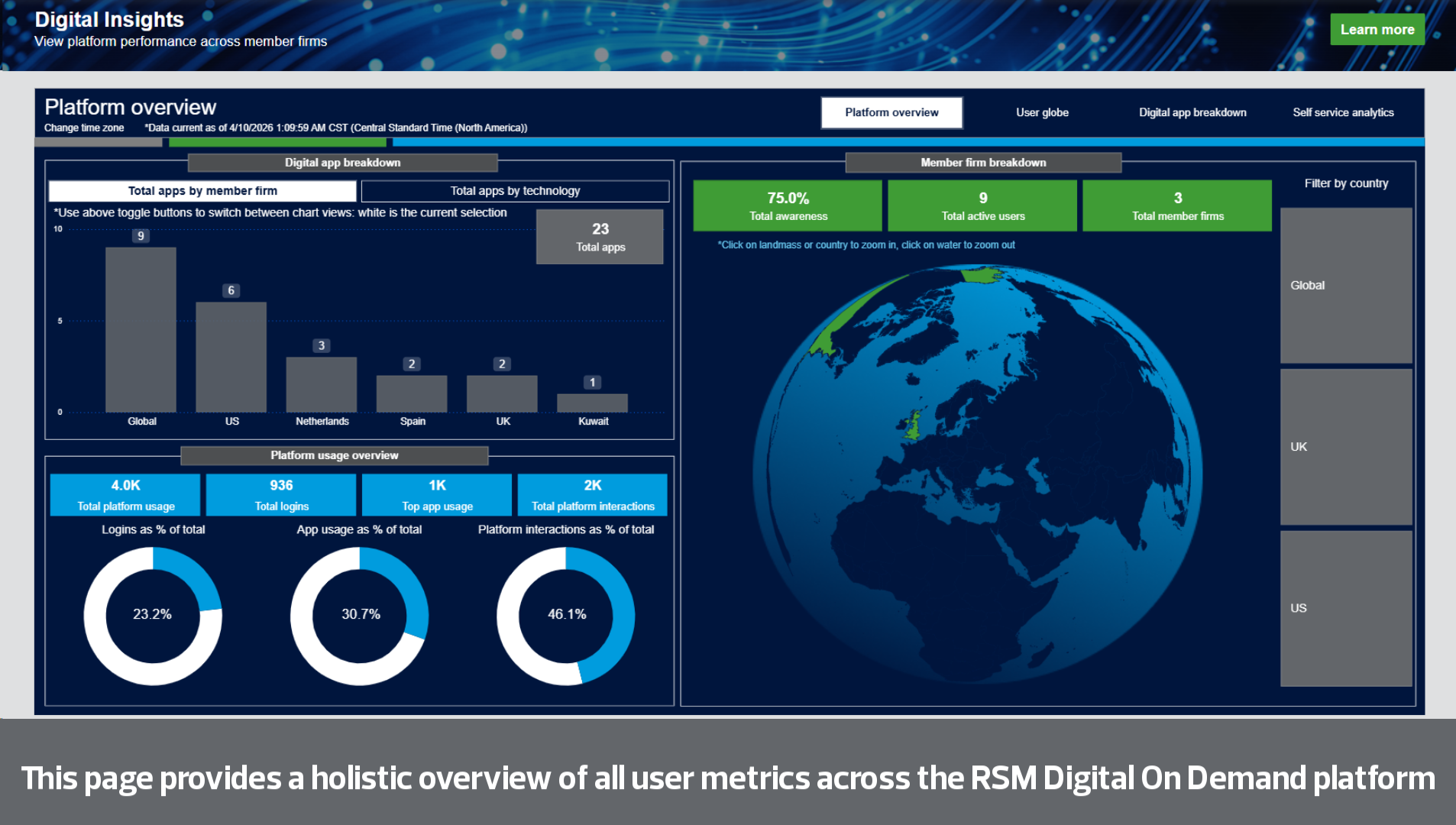Switch to the User globe tab
1456x825 pixels.
click(x=1042, y=112)
